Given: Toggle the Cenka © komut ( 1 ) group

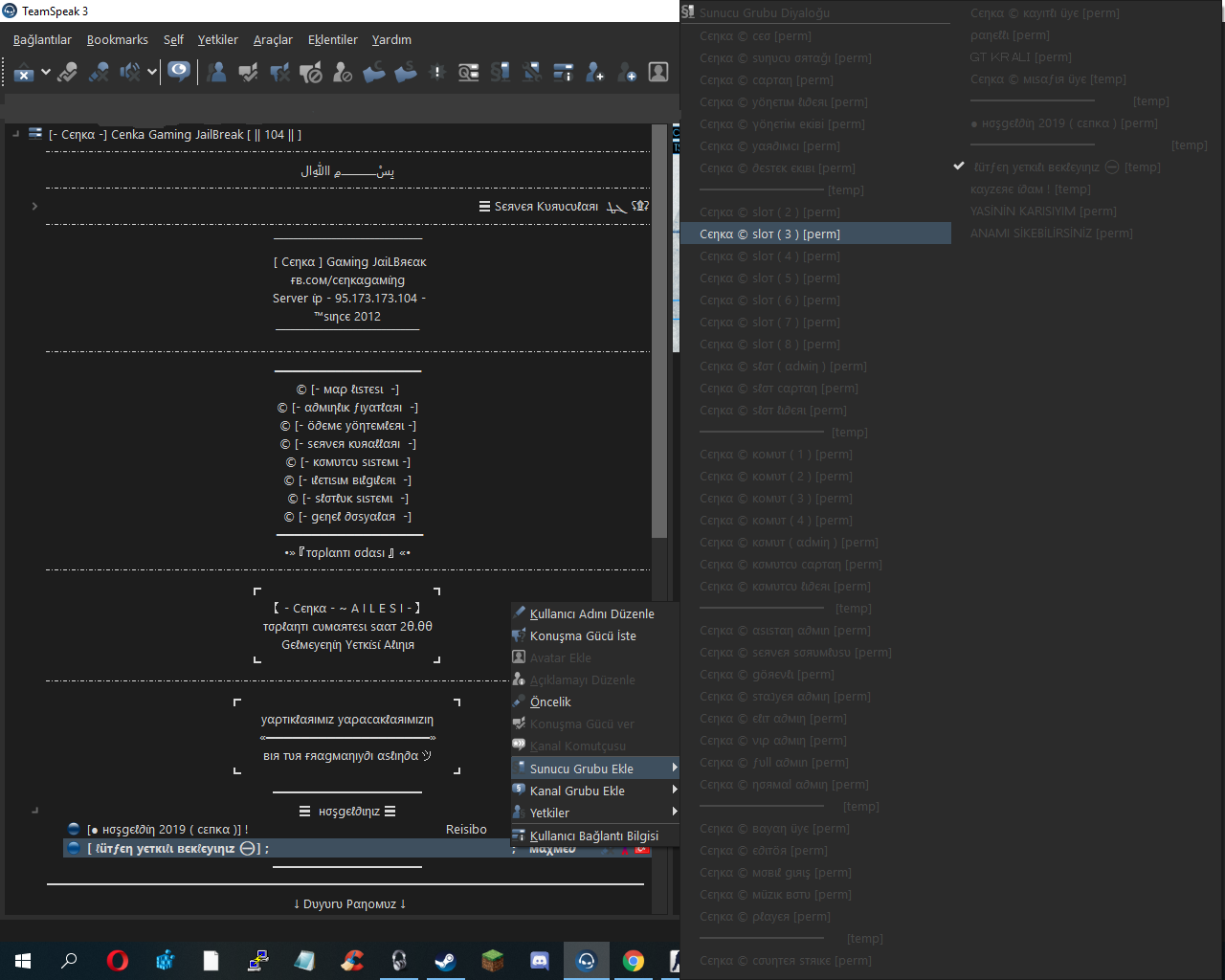Looking at the screenshot, I should click(x=815, y=454).
